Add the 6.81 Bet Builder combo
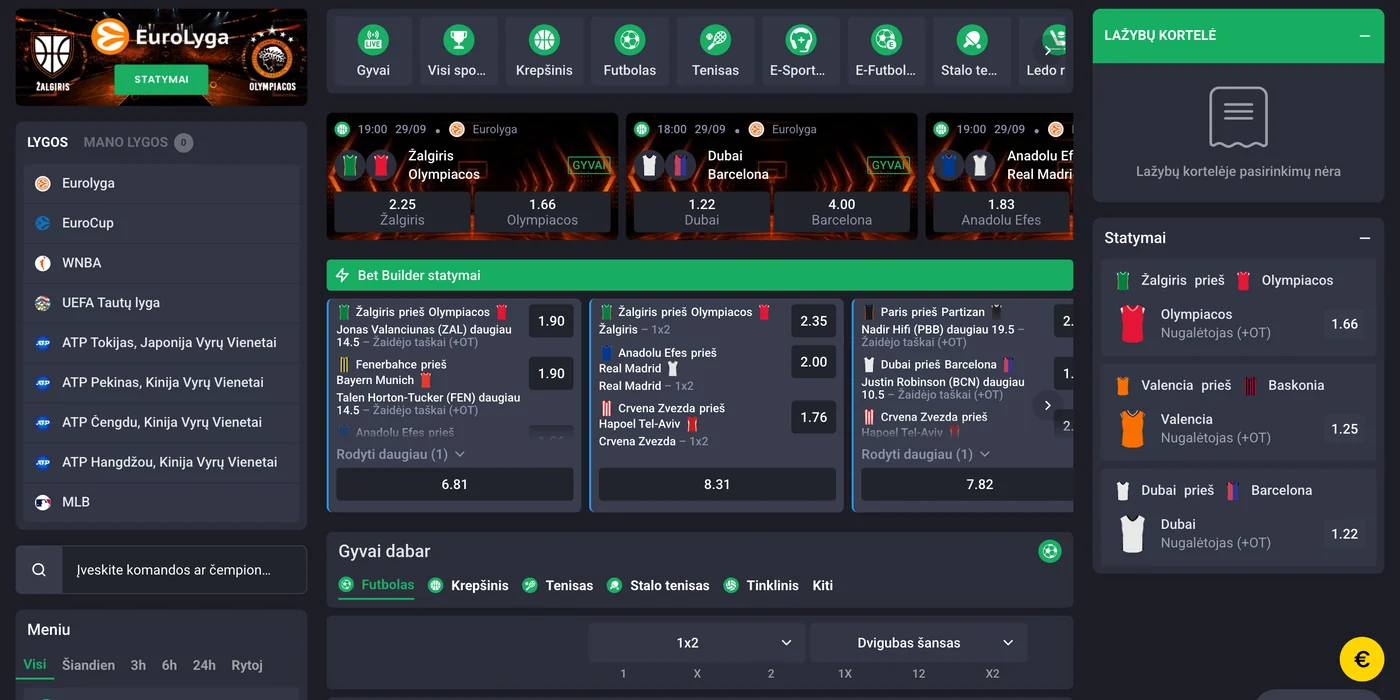 [x=455, y=484]
